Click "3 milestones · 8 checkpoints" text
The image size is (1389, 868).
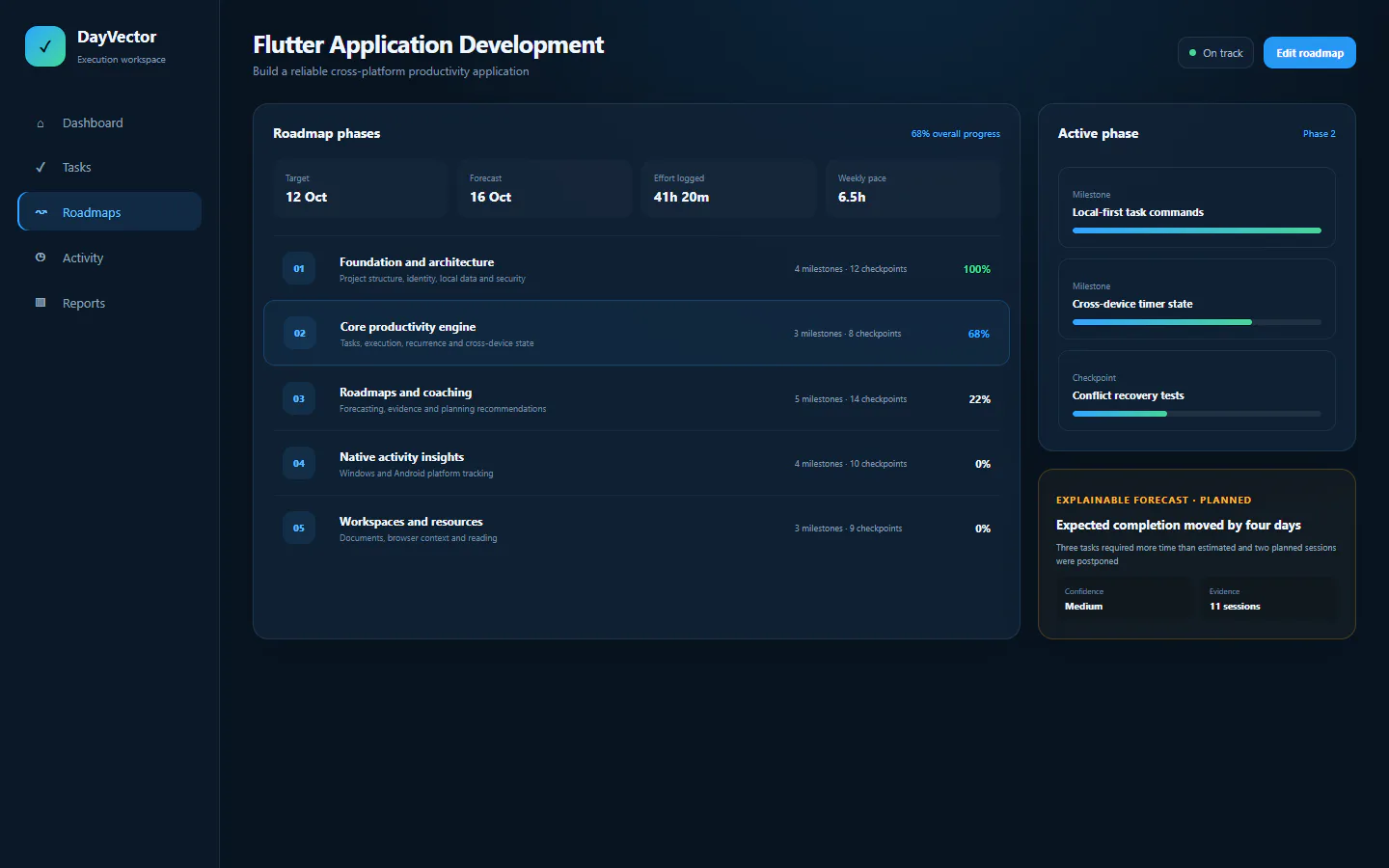tap(848, 334)
